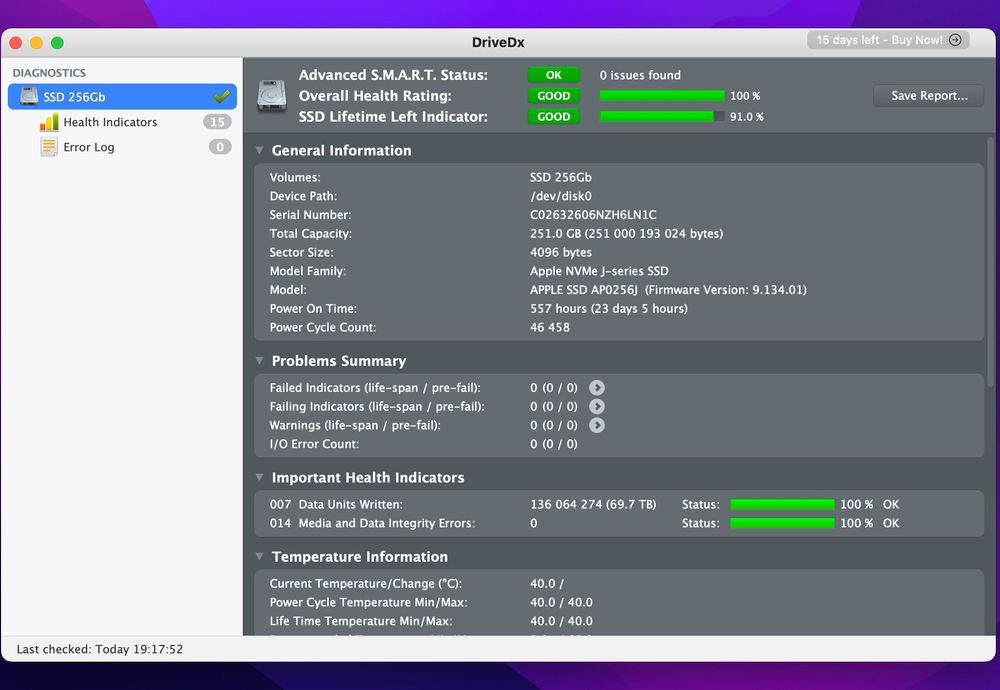Screen dimensions: 1000x690
Task: Collapse the Problems Summary section
Action: [x=260, y=361]
